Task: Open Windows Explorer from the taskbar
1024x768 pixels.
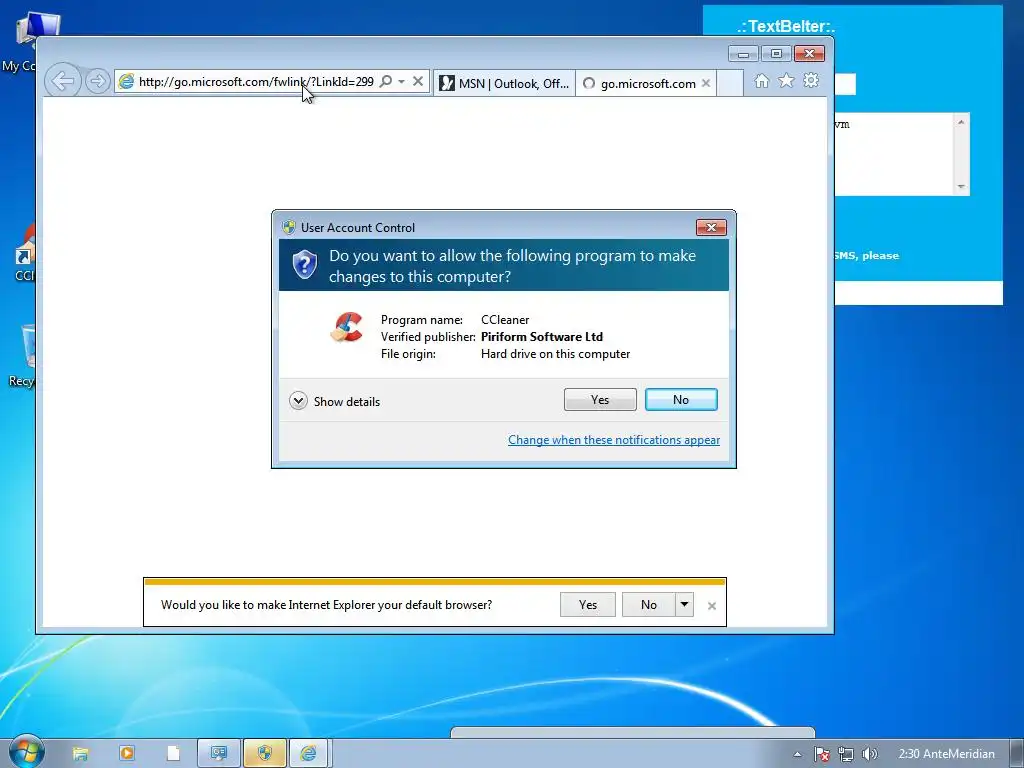Action: coord(80,754)
